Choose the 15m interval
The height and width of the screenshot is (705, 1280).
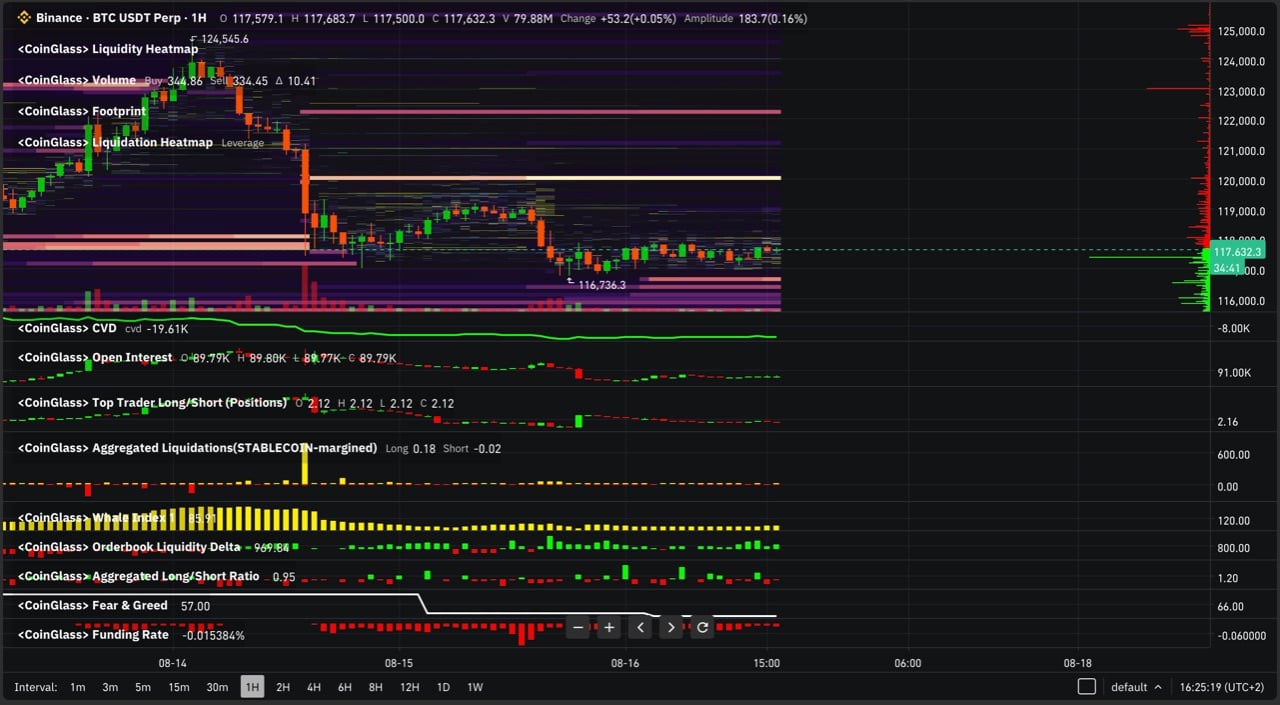tap(178, 687)
